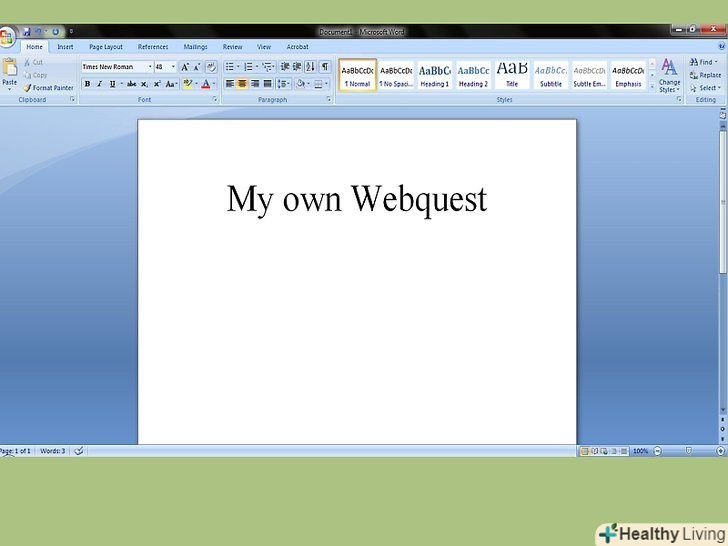Image resolution: width=728 pixels, height=546 pixels.
Task: Switch to Full Screen Reading view
Action: (594, 451)
